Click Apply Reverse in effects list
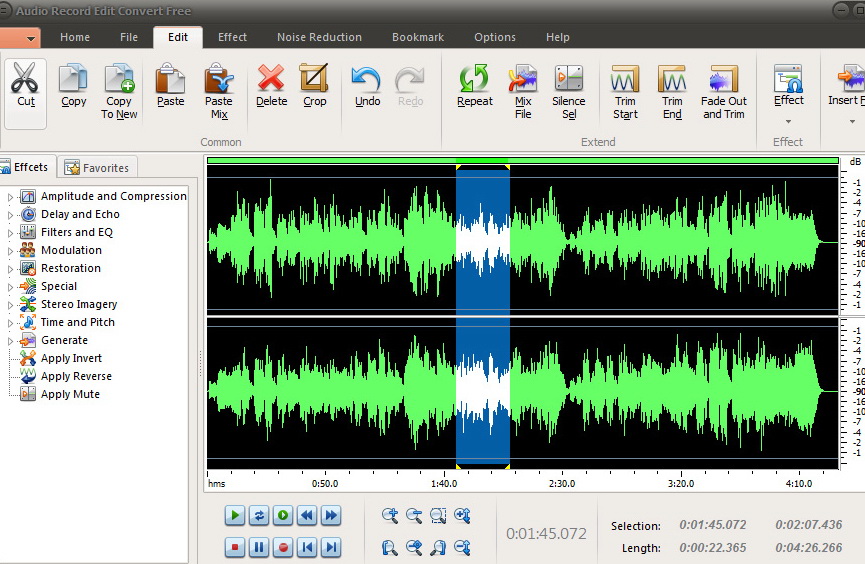The width and height of the screenshot is (865, 564). click(x=76, y=376)
